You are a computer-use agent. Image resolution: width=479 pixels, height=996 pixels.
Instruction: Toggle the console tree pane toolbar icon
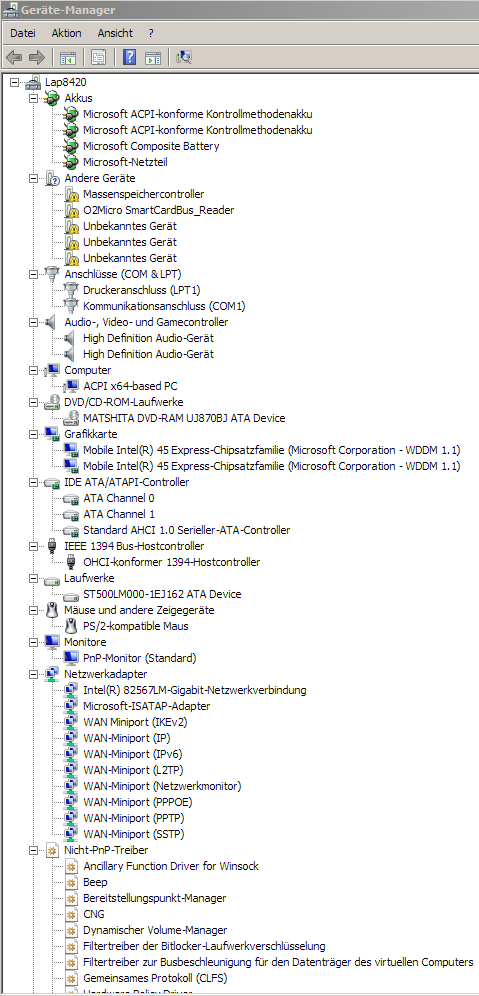click(x=68, y=58)
